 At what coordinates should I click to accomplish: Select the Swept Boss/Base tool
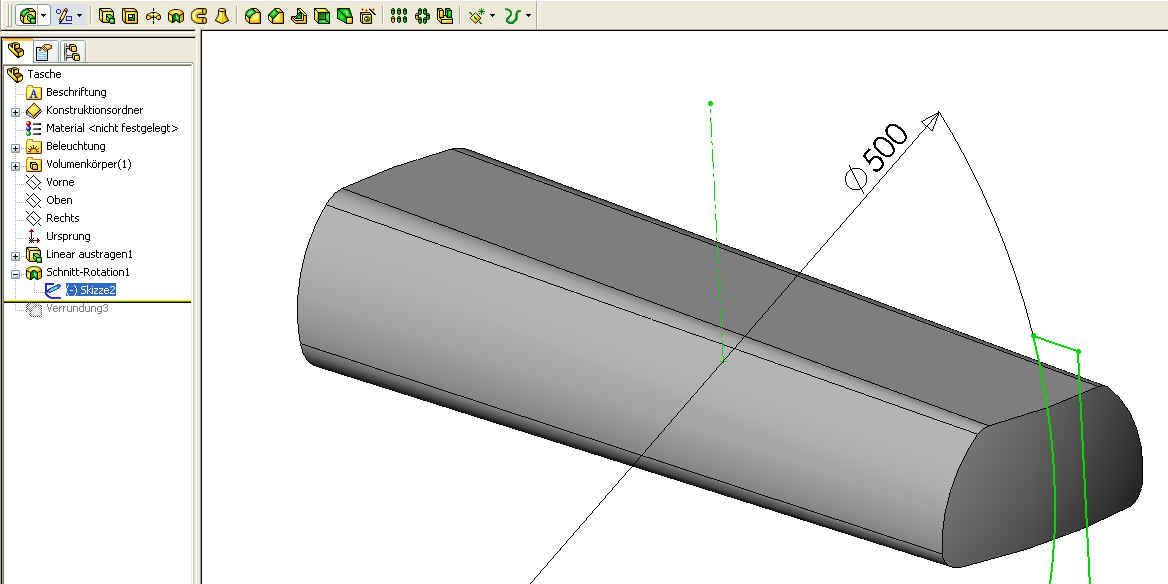[x=199, y=16]
